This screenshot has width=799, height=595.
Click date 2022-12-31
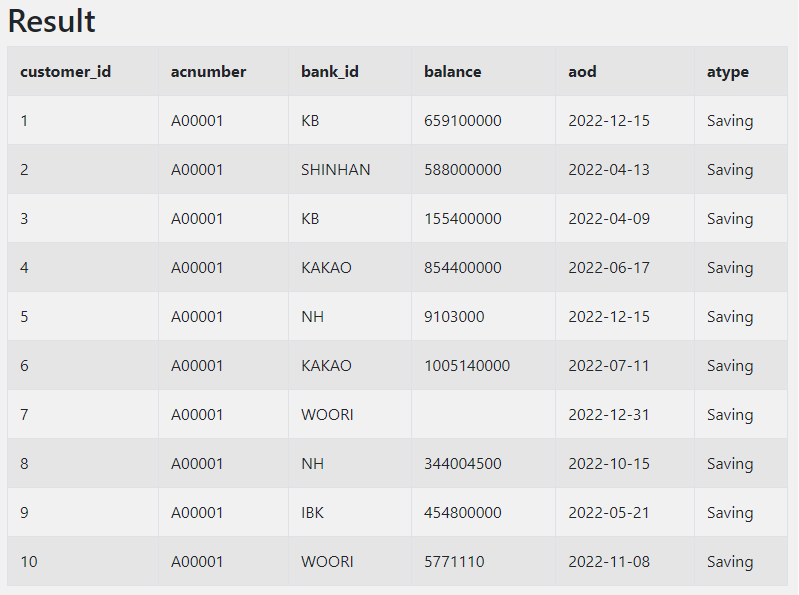(609, 415)
